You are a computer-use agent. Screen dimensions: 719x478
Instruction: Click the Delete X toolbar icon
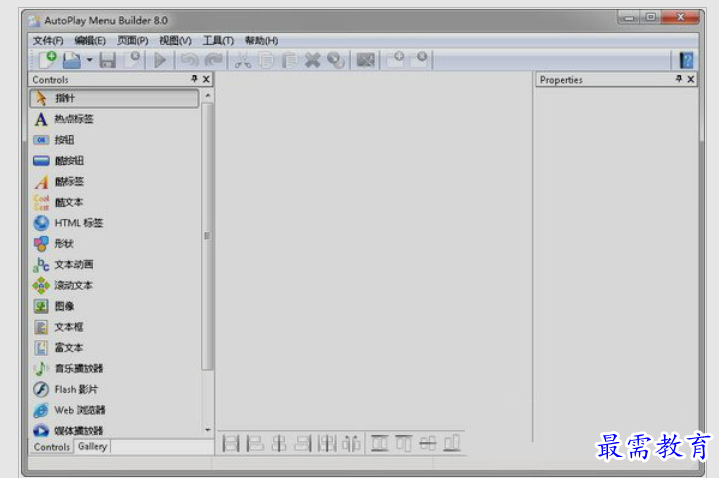tap(313, 60)
